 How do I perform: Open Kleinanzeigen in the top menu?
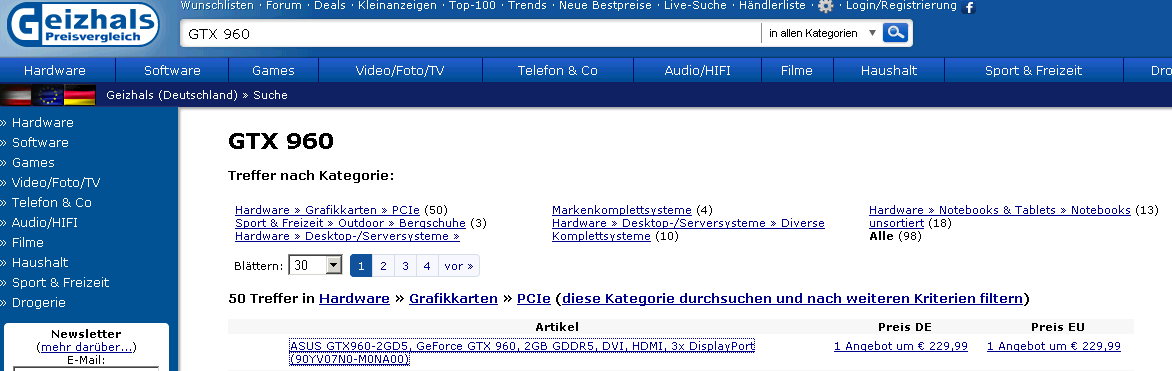(x=398, y=5)
